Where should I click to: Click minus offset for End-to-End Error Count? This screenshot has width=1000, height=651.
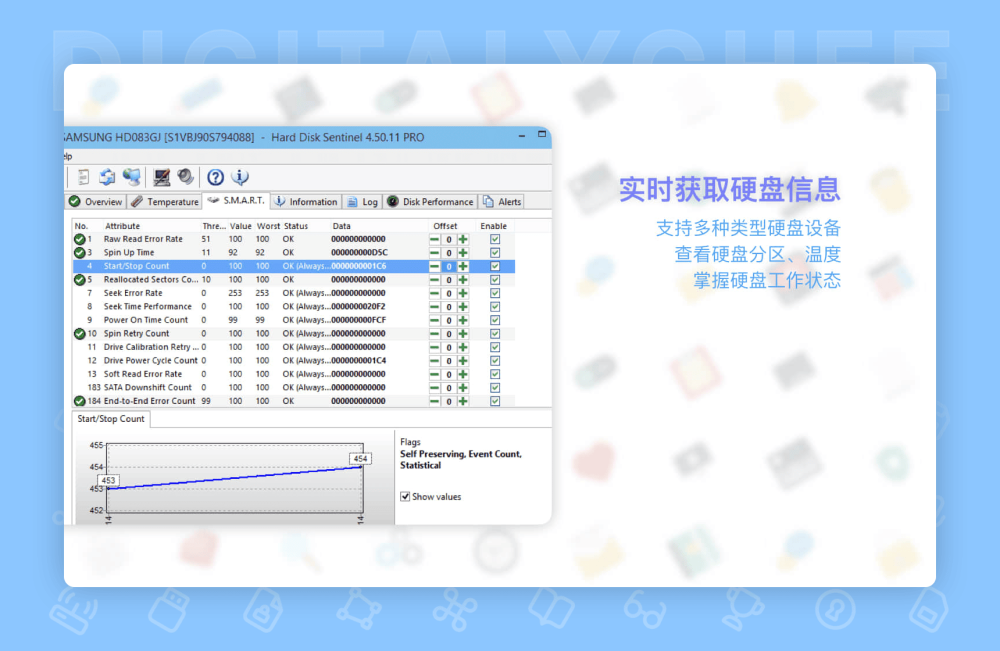tap(434, 401)
